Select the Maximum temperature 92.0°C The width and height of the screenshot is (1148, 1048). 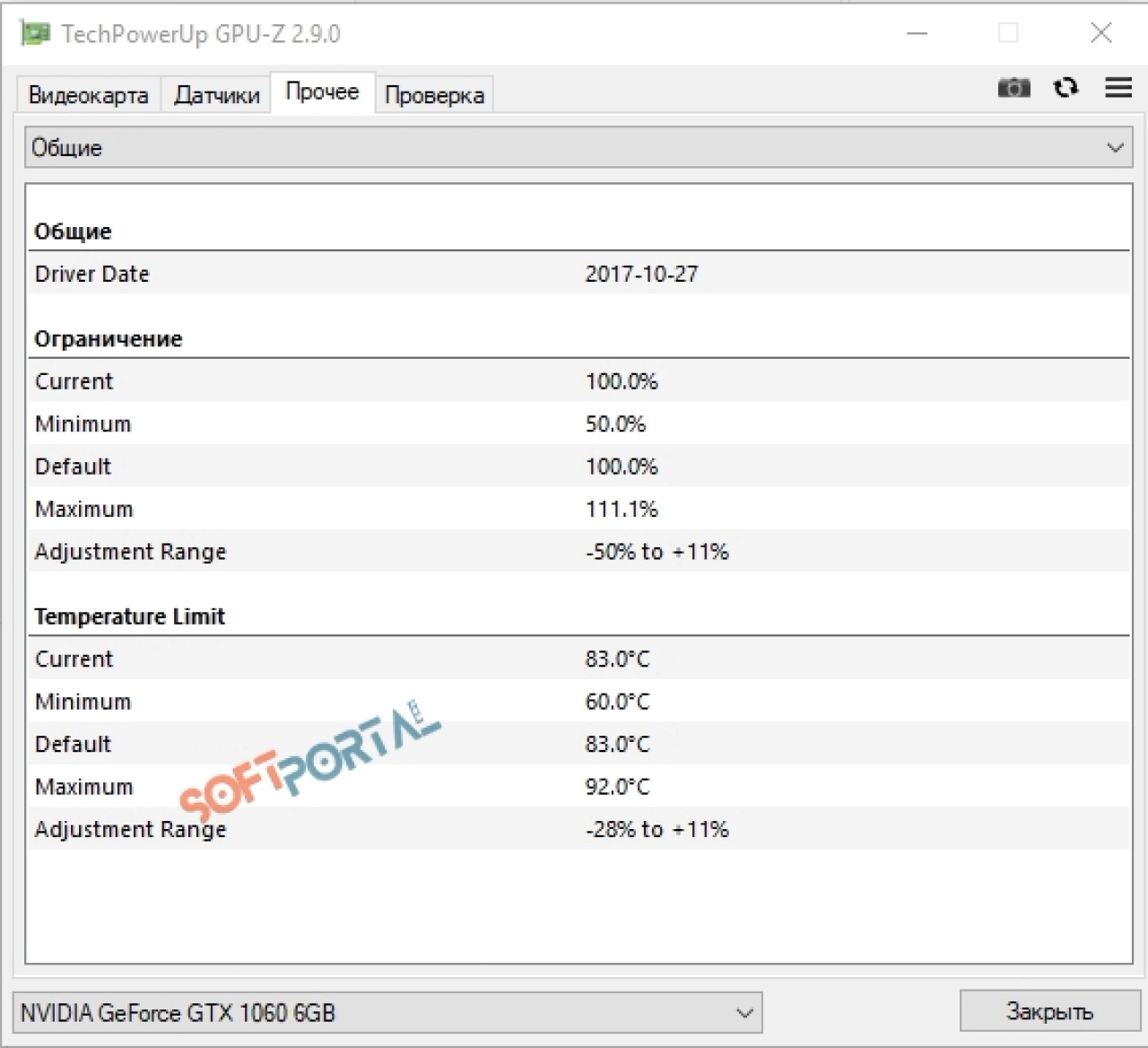617,787
